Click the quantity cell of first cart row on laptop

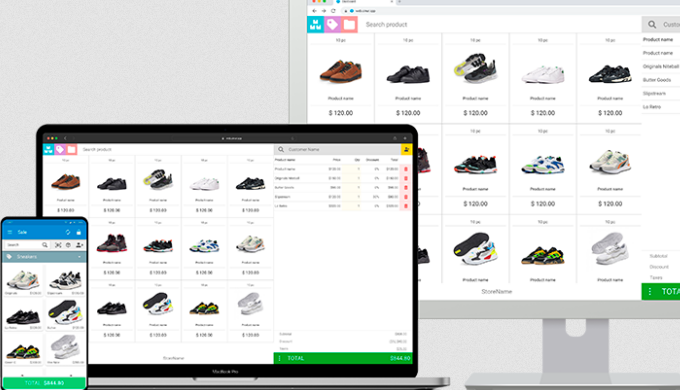(351, 169)
